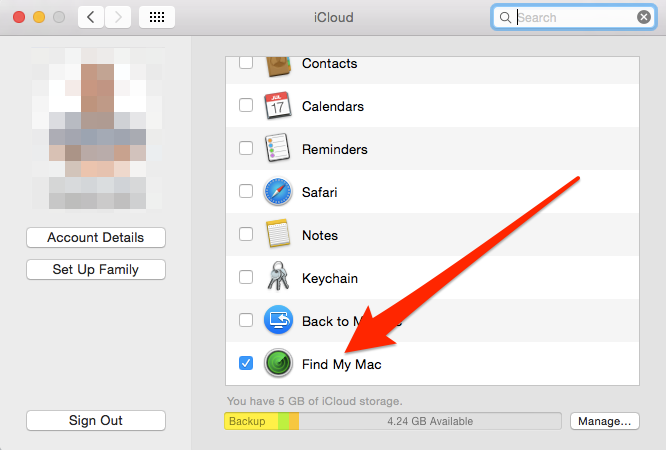Click the magnifying glass search icon
This screenshot has height=450, width=666.
(505, 18)
